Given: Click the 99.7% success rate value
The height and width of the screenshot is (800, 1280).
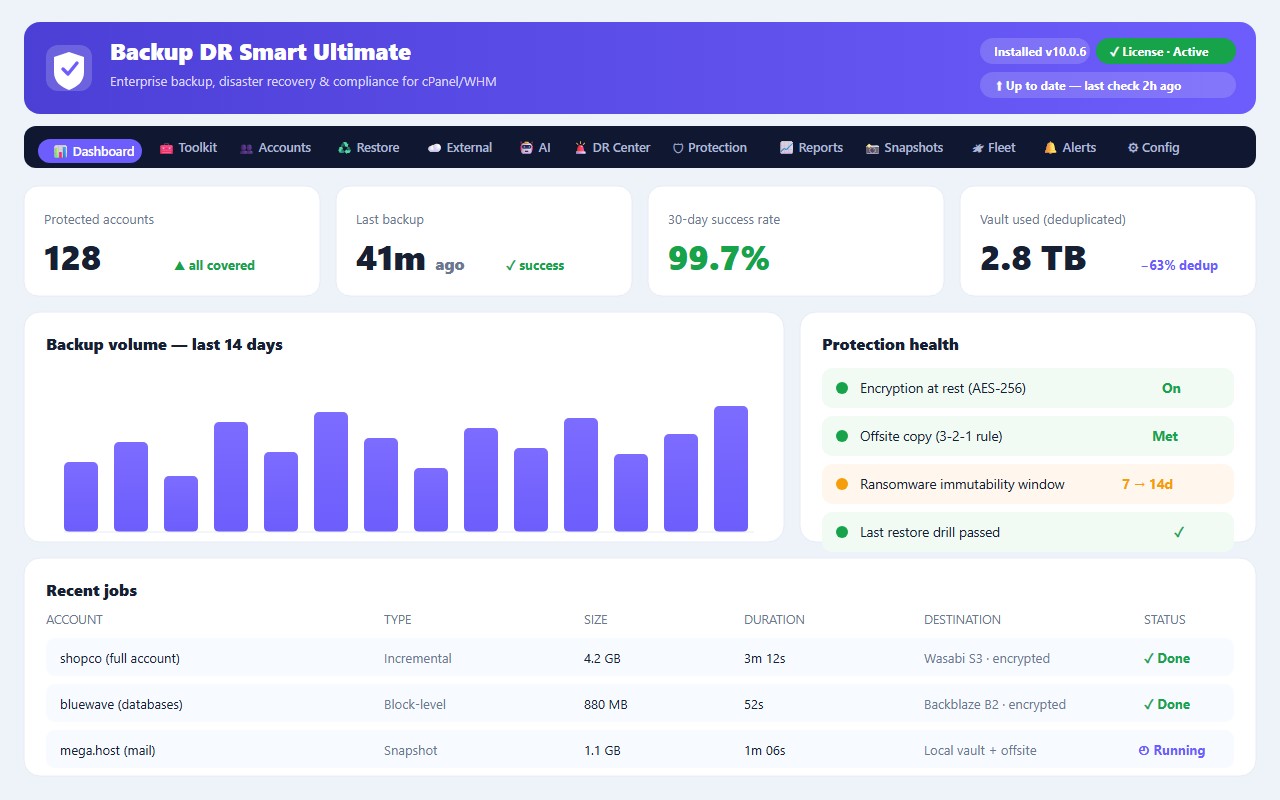Looking at the screenshot, I should point(719,259).
